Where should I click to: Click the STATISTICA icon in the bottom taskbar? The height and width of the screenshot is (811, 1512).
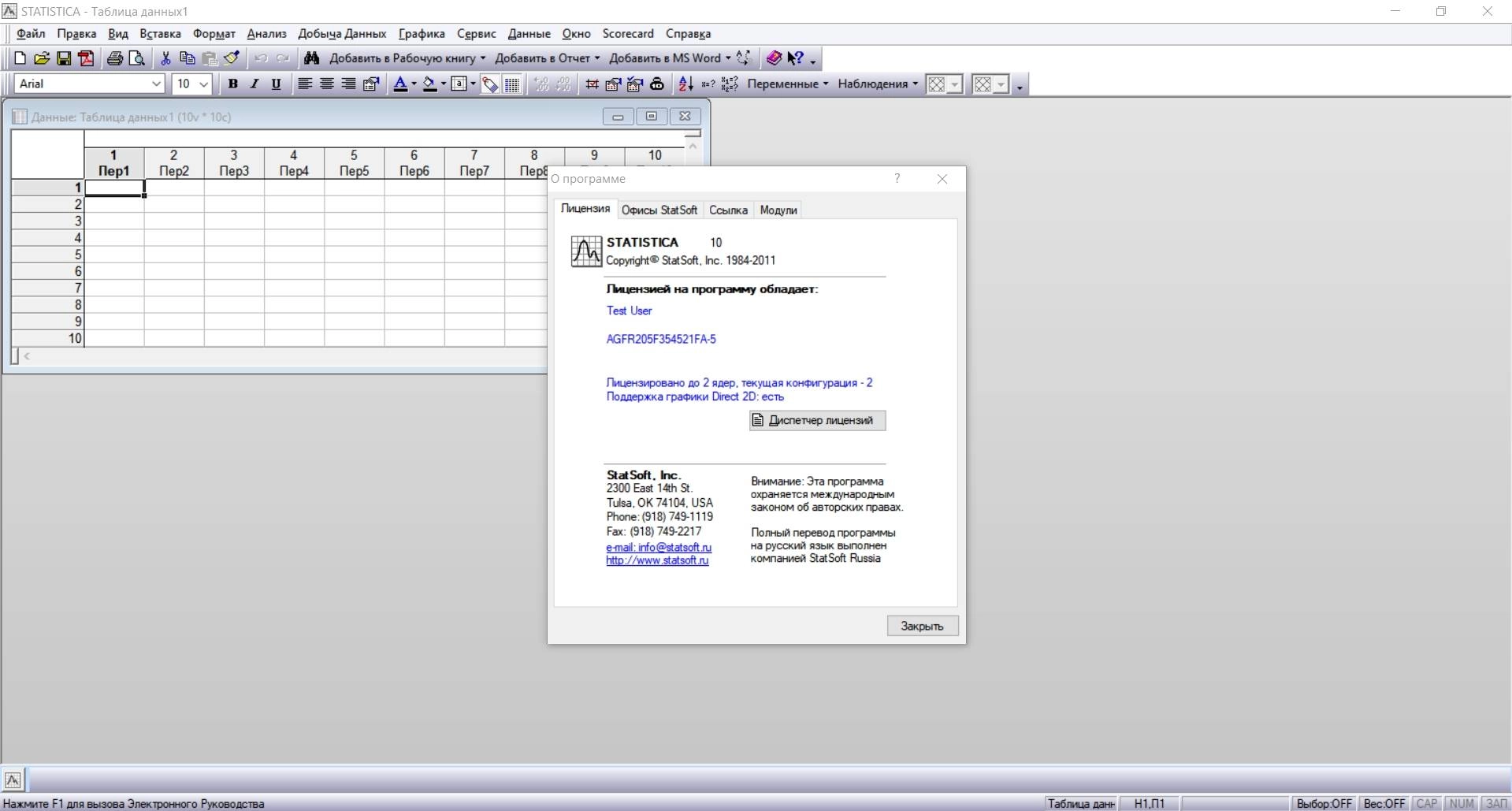pos(13,779)
